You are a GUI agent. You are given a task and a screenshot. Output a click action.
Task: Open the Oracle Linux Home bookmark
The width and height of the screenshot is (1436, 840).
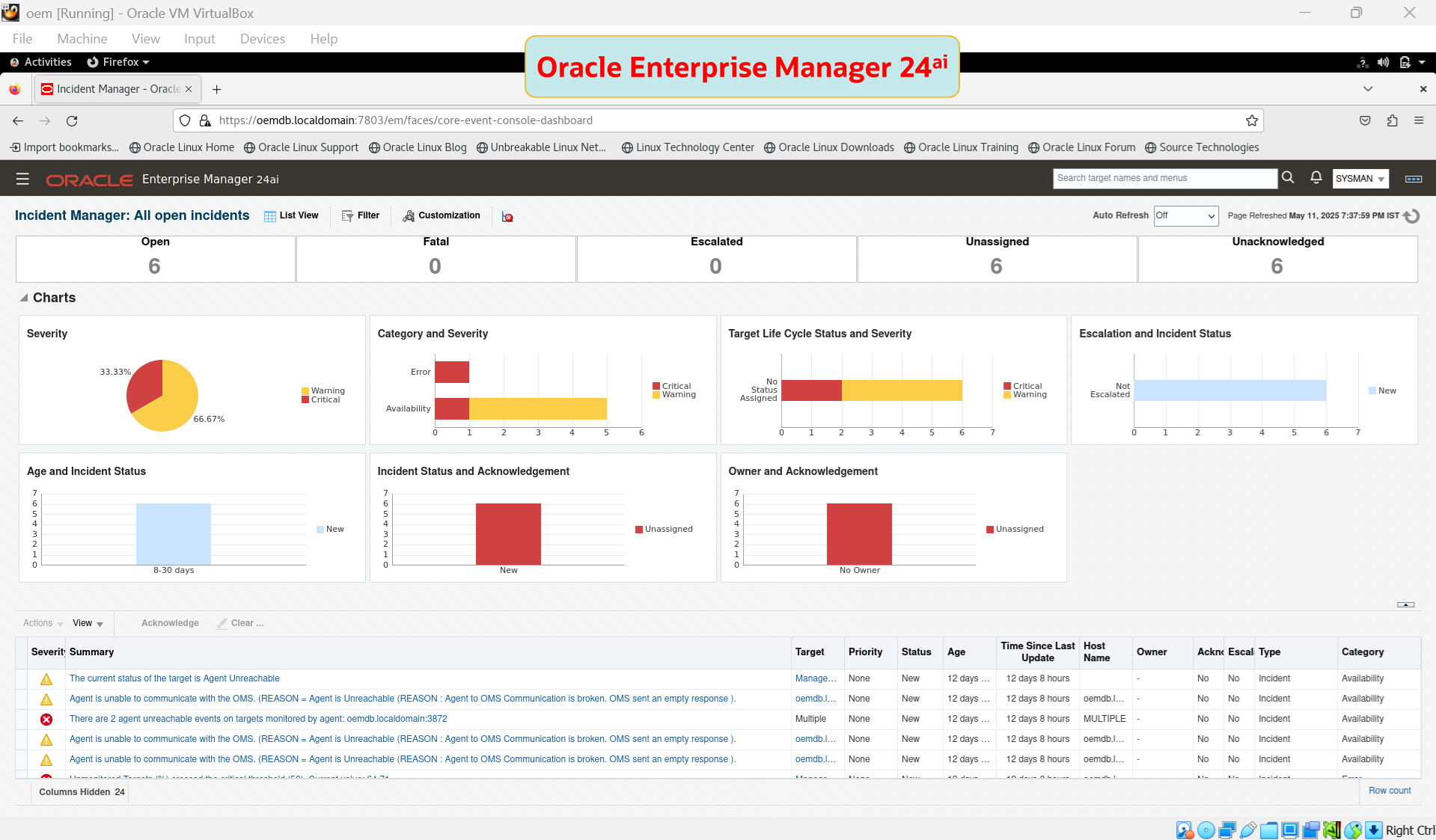tap(182, 147)
